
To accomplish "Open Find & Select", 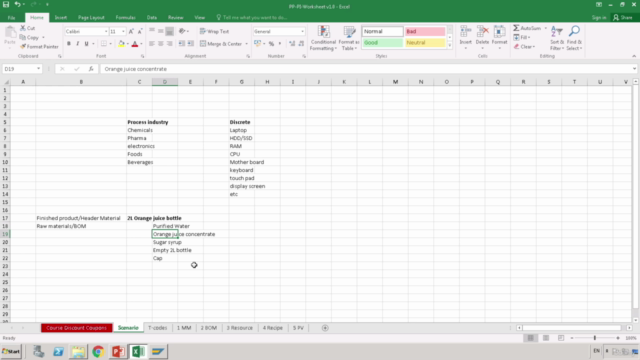I will click(574, 38).
